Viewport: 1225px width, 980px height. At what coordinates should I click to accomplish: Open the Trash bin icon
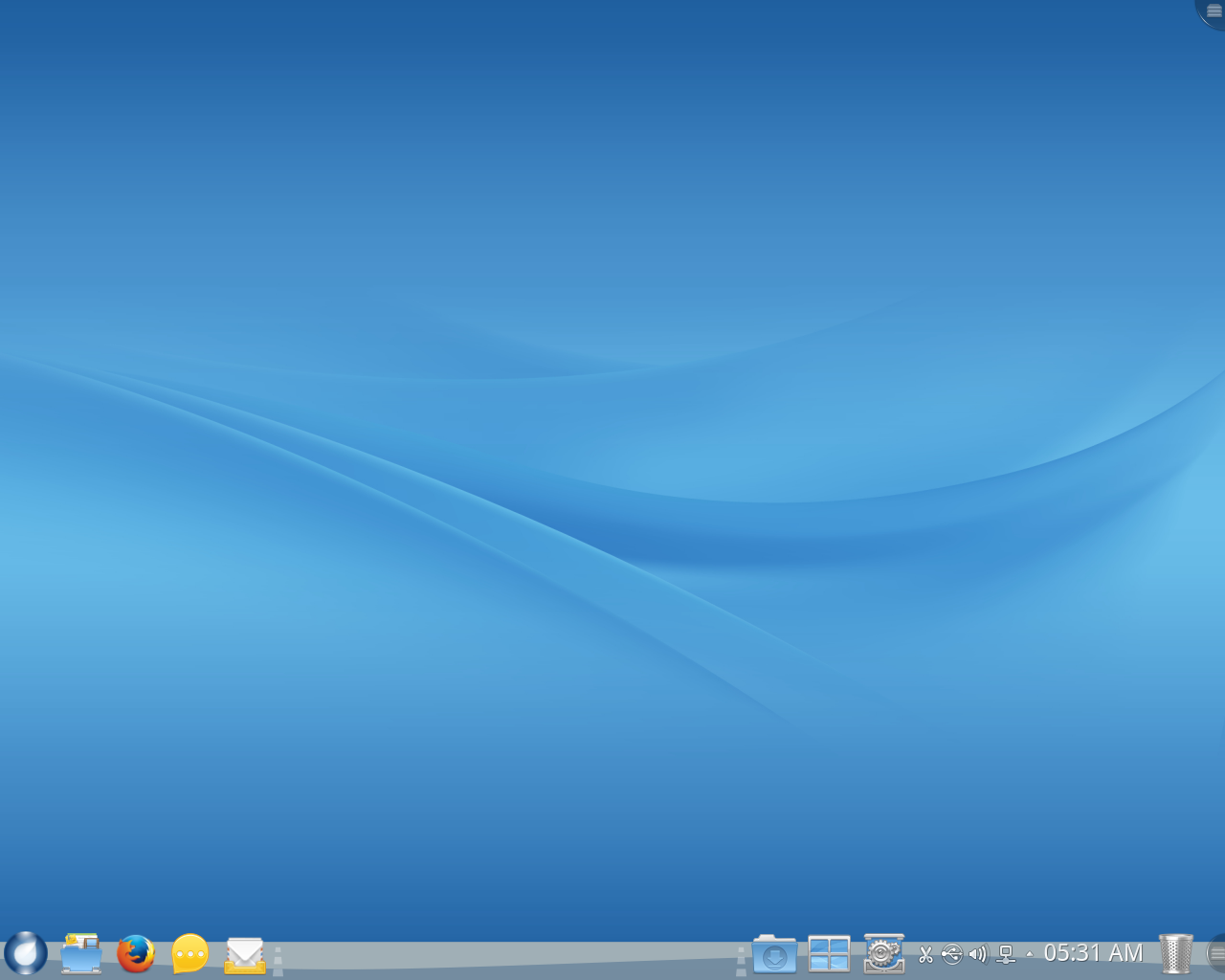coord(1175,953)
